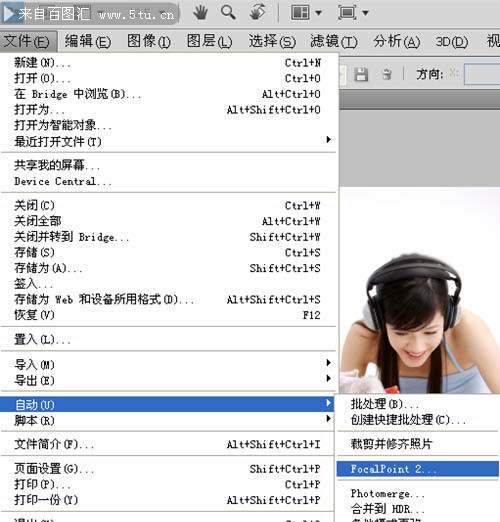Open Screen Mode dropdown arrow
The image size is (500, 522).
366,13
